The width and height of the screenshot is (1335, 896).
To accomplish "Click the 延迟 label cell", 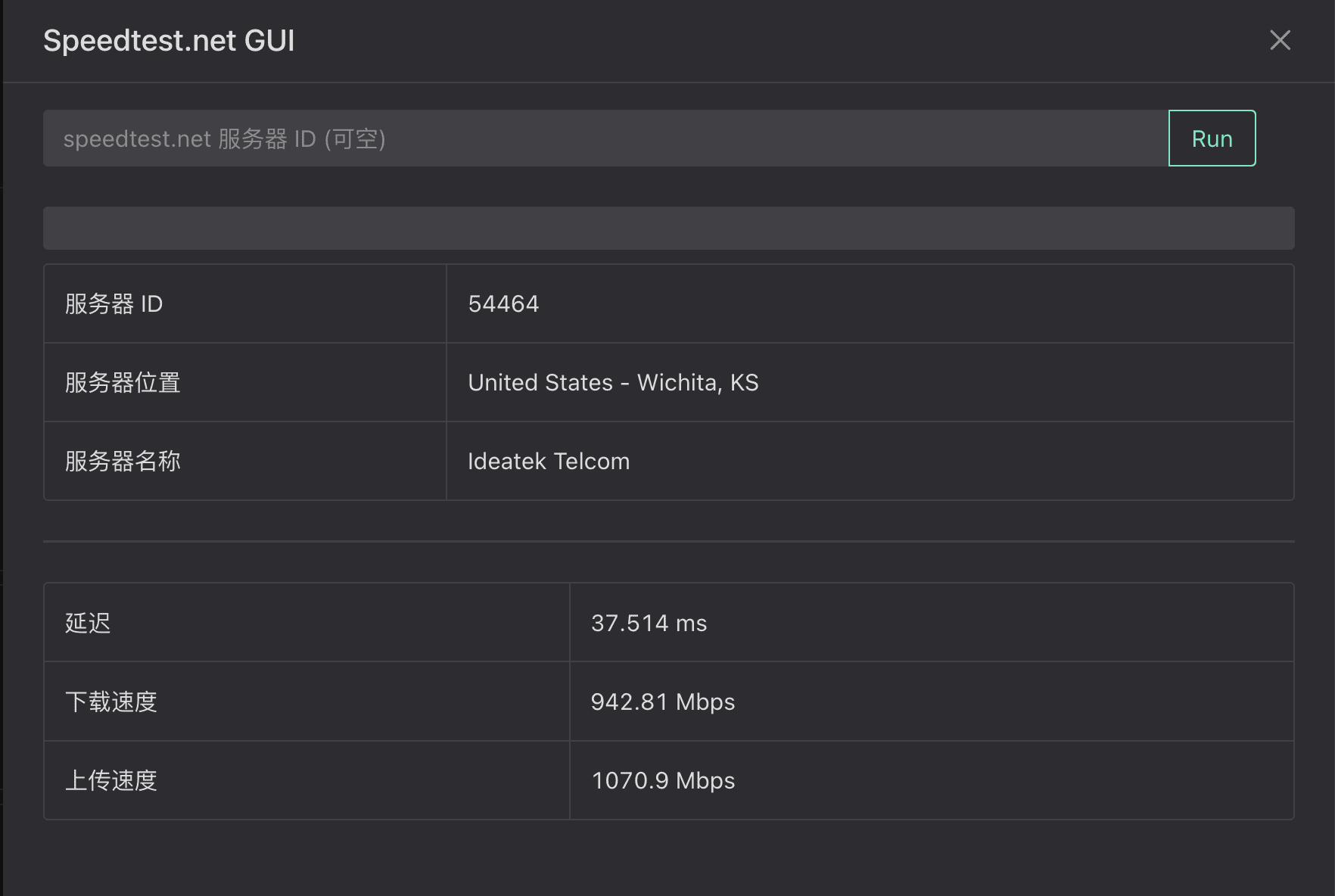I will 307,623.
